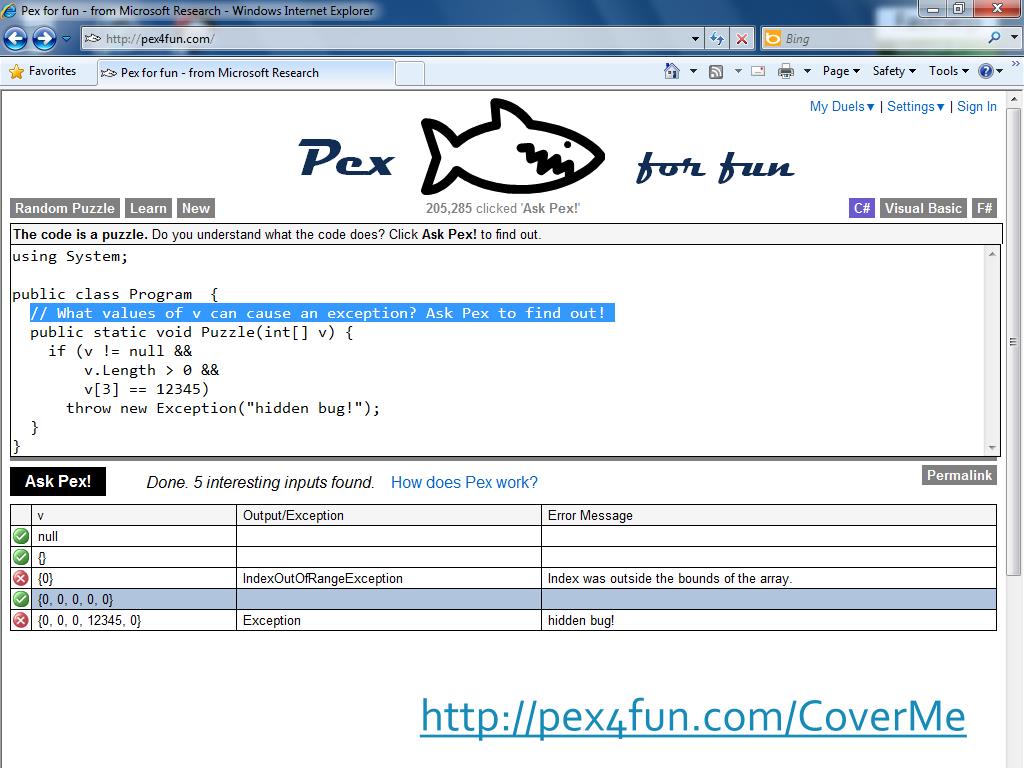The image size is (1024, 768).
Task: Select the 'hidden bug!' error message cell
Action: 769,620
